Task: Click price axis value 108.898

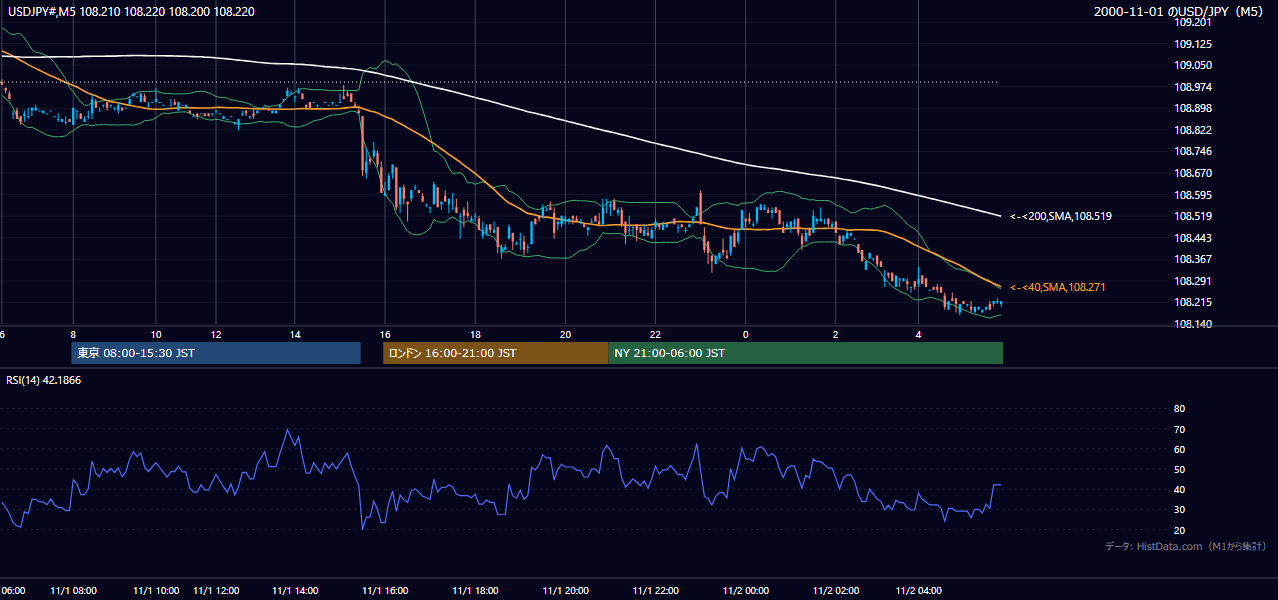Action: click(1192, 108)
